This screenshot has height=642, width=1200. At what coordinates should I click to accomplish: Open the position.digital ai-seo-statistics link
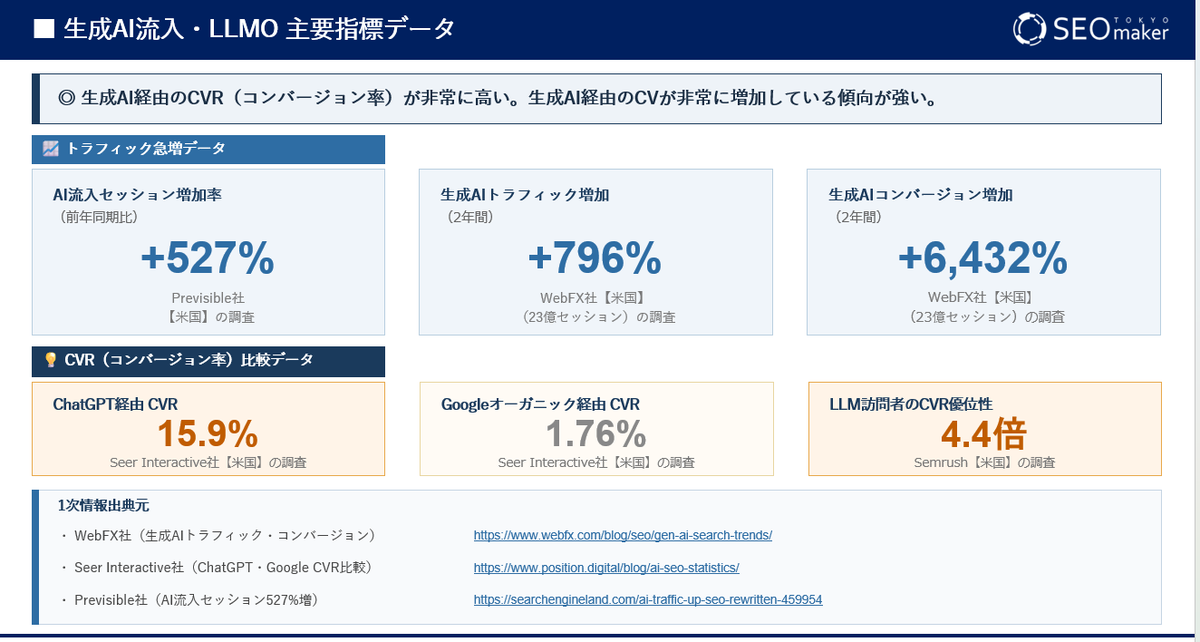pyautogui.click(x=606, y=568)
